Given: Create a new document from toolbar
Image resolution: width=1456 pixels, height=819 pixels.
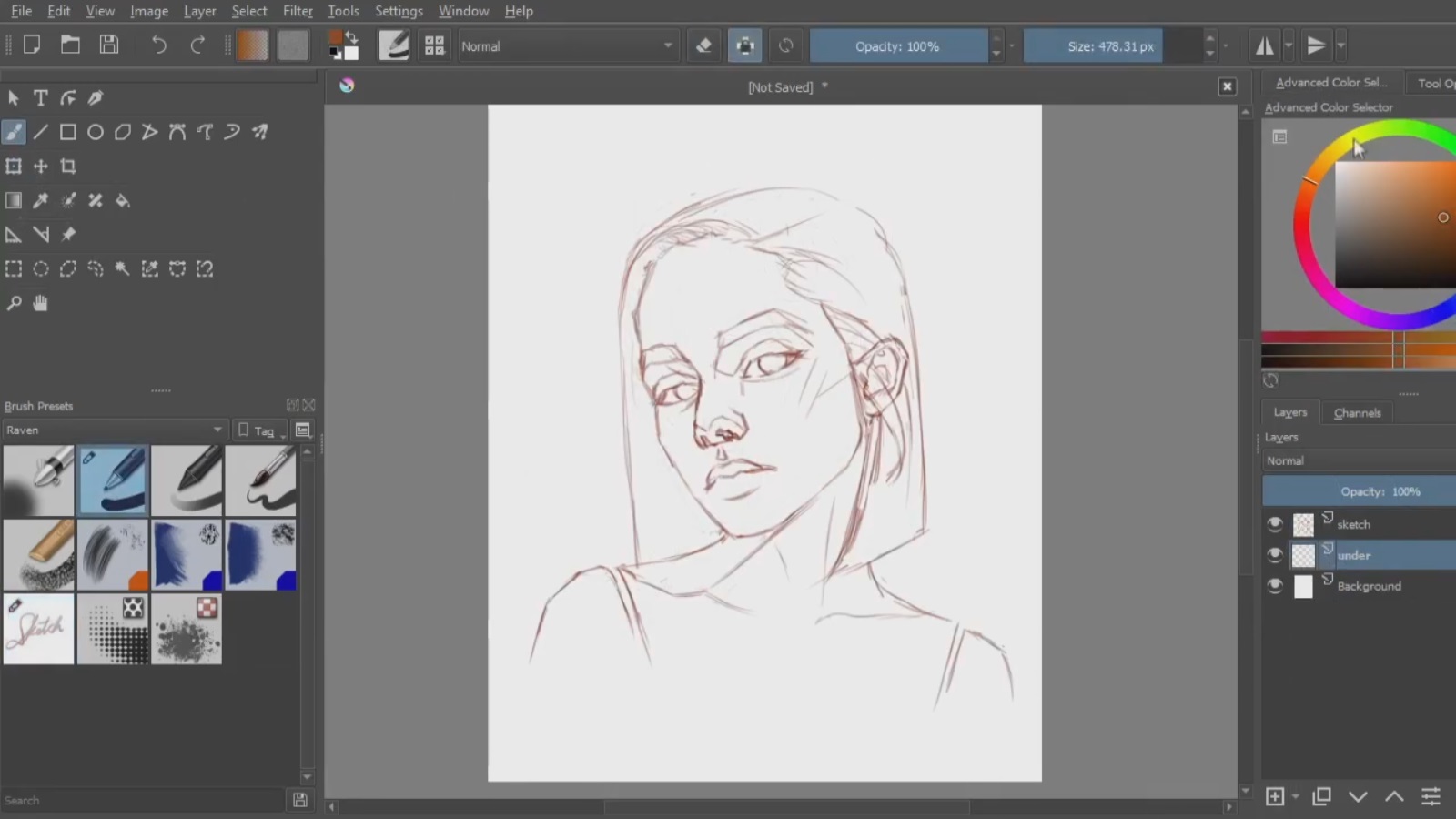Looking at the screenshot, I should [32, 45].
